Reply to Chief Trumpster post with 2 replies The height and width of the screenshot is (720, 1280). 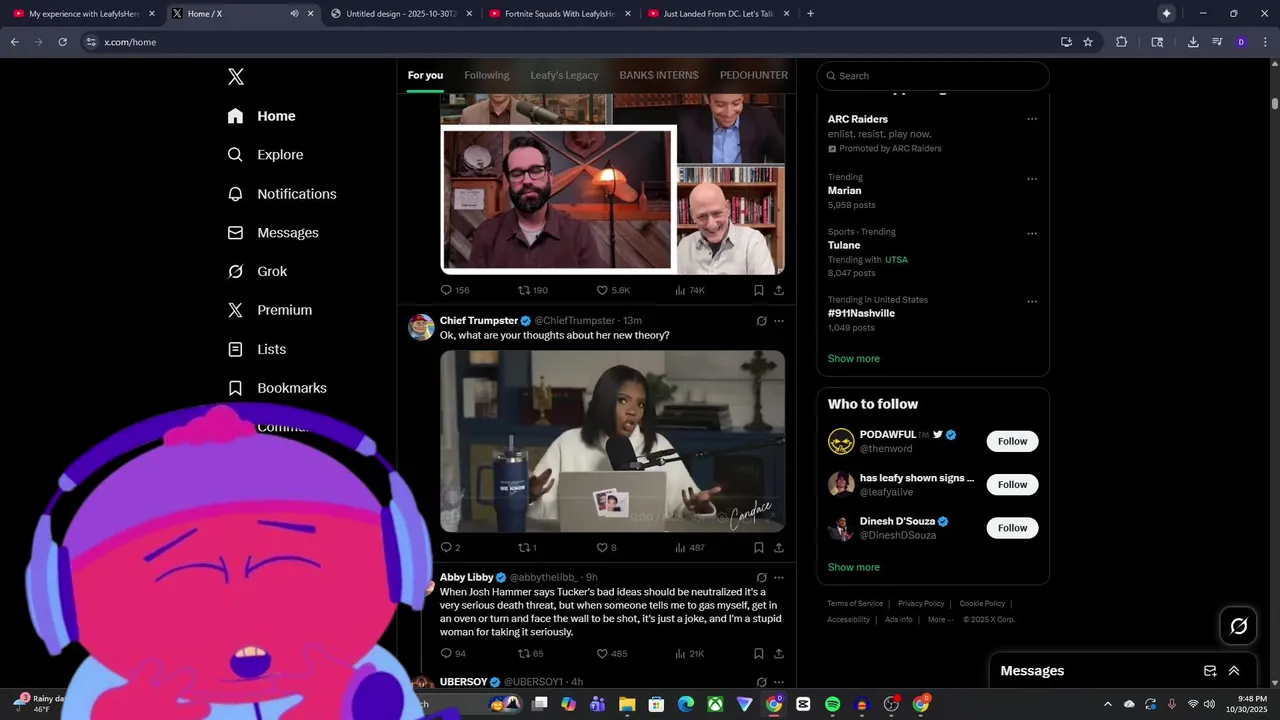[447, 548]
